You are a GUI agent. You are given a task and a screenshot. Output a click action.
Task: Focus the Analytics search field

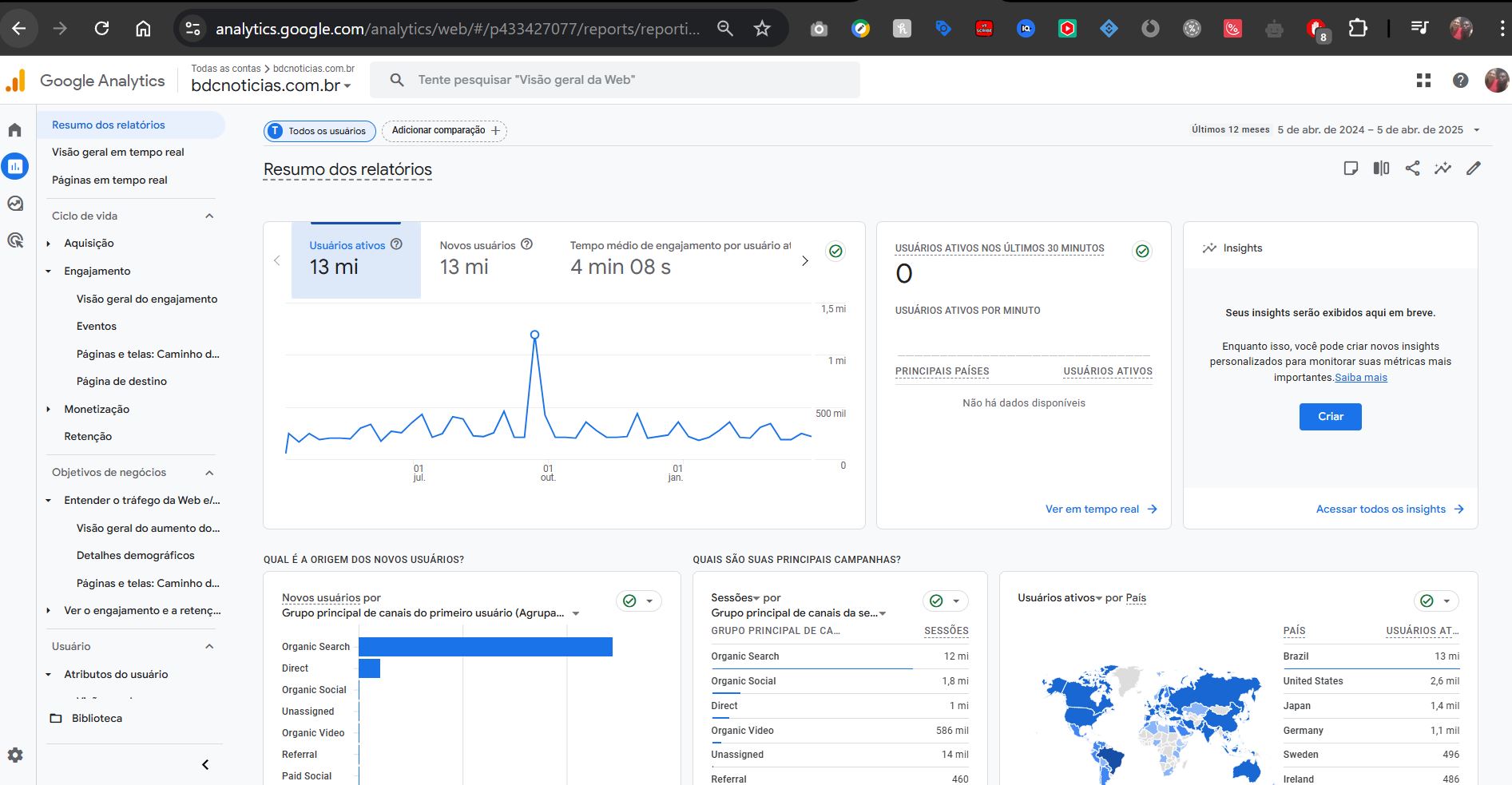[615, 80]
